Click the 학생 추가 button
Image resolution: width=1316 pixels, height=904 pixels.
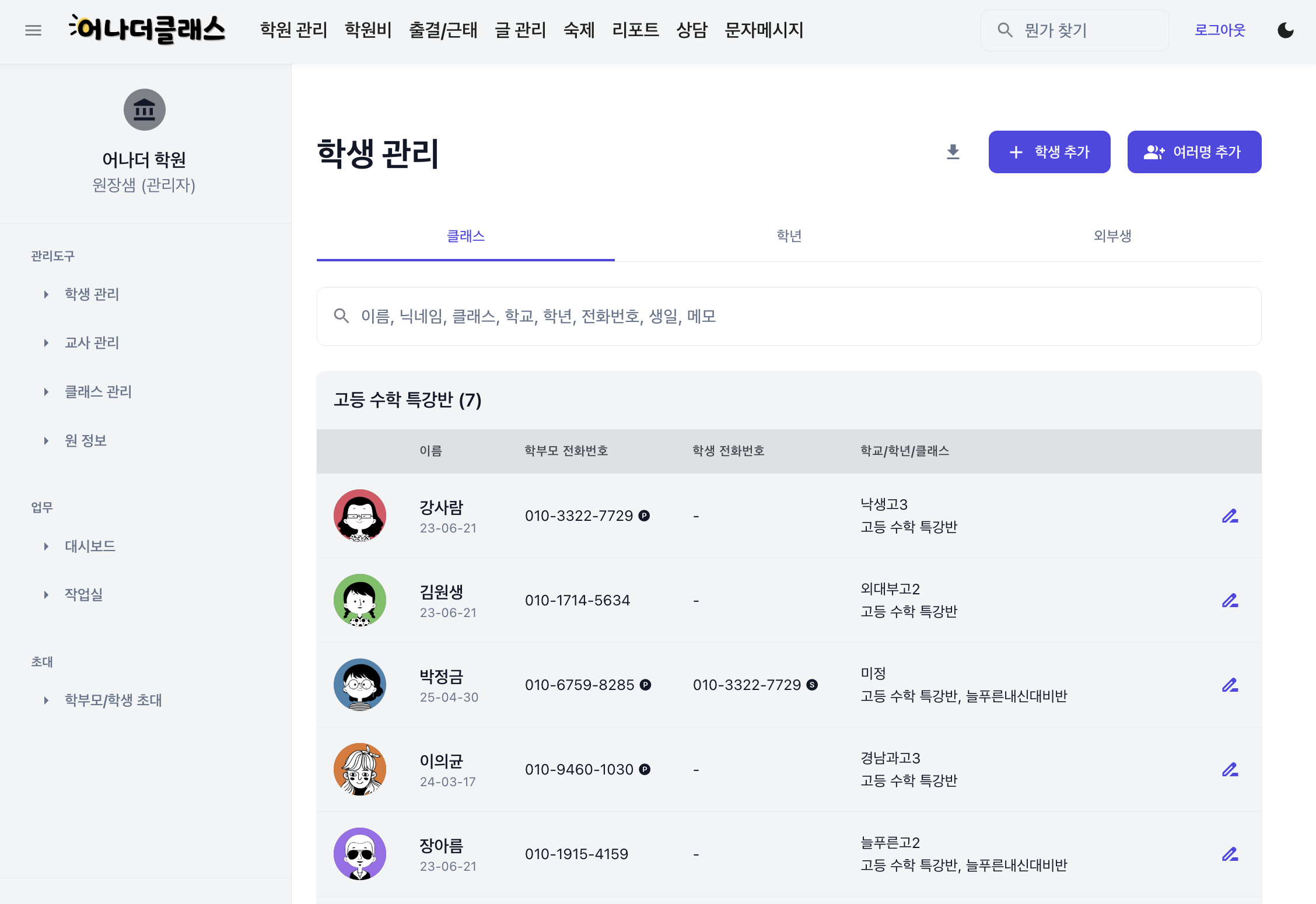[1049, 152]
